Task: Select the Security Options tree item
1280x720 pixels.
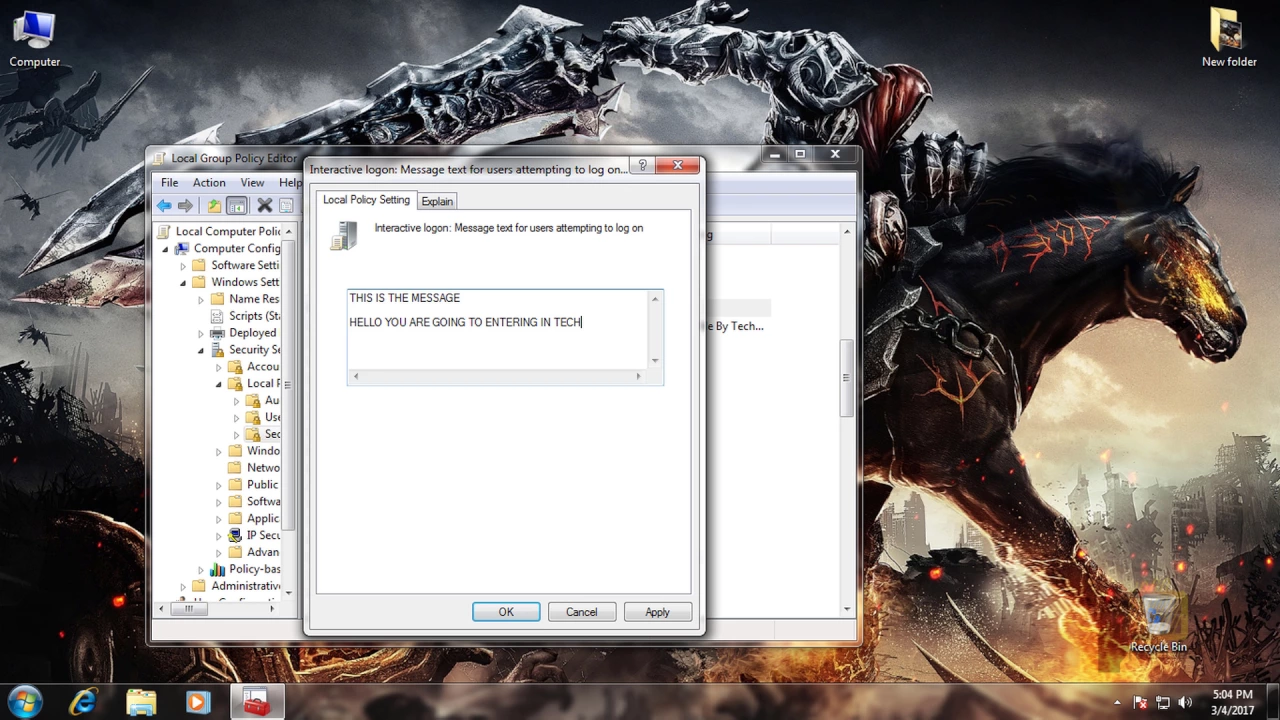Action: coord(263,435)
